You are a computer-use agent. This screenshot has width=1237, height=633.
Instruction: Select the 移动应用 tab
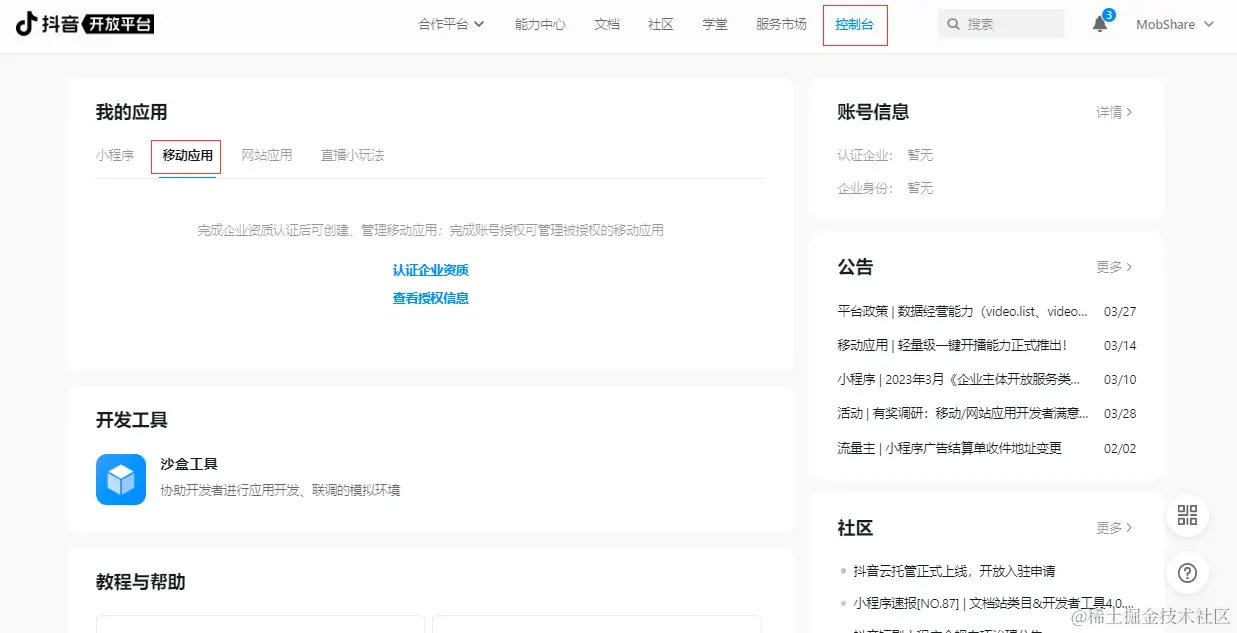click(x=188, y=155)
